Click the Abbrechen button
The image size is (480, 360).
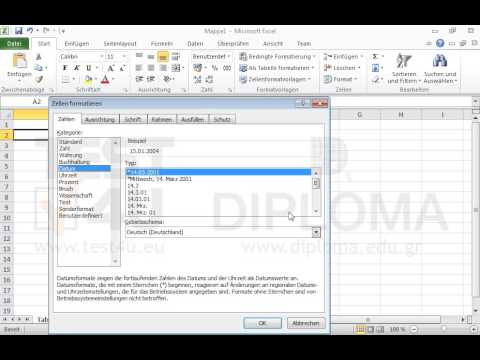(306, 323)
